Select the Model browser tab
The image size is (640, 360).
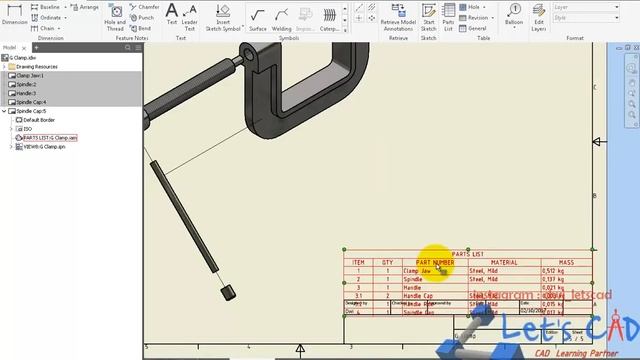tap(9, 48)
